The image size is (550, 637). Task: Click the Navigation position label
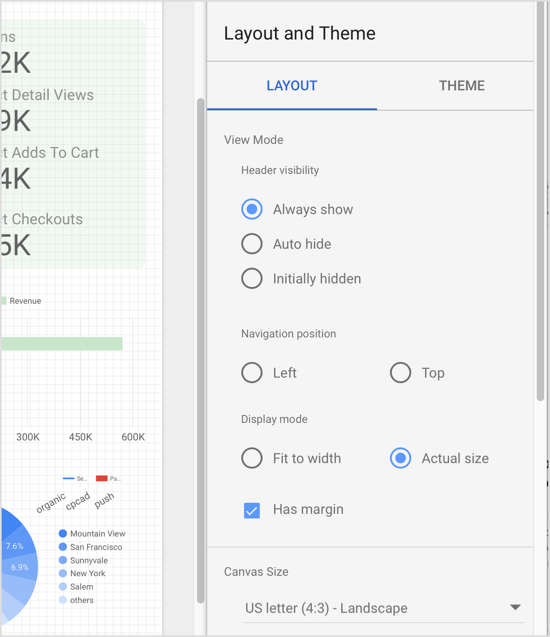[288, 334]
